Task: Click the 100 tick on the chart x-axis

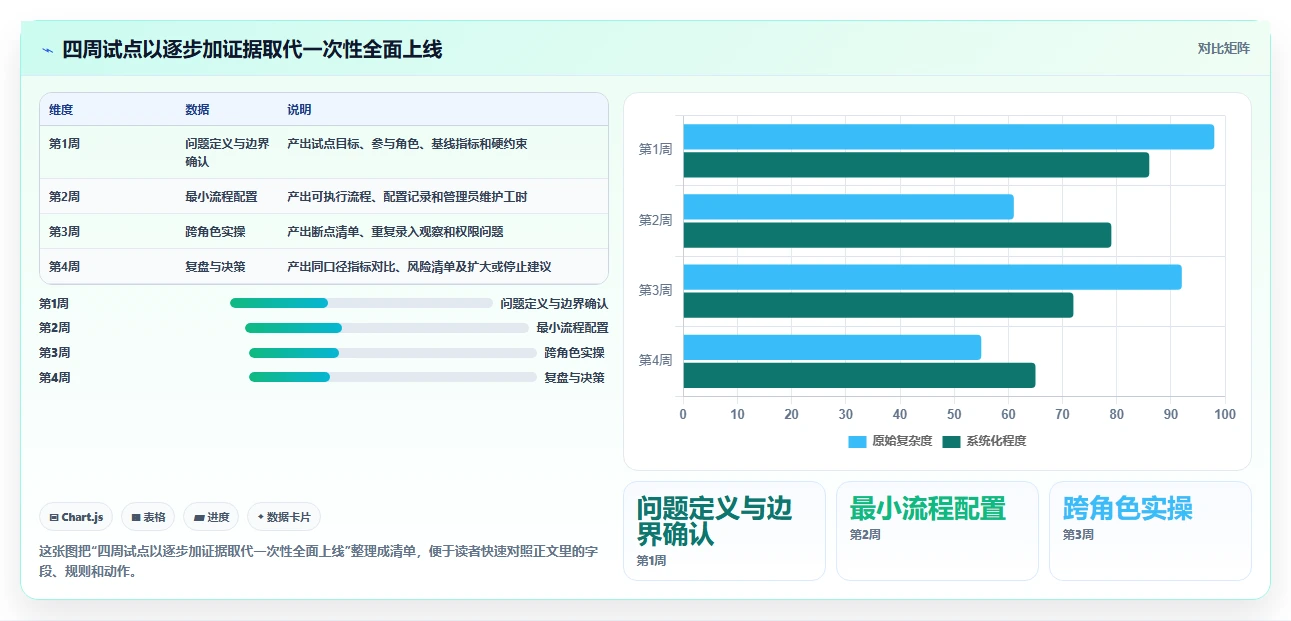Action: pyautogui.click(x=1225, y=414)
